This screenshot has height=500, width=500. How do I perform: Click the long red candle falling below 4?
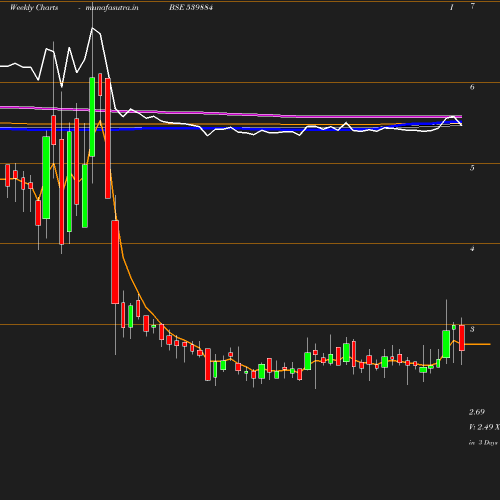(115, 262)
